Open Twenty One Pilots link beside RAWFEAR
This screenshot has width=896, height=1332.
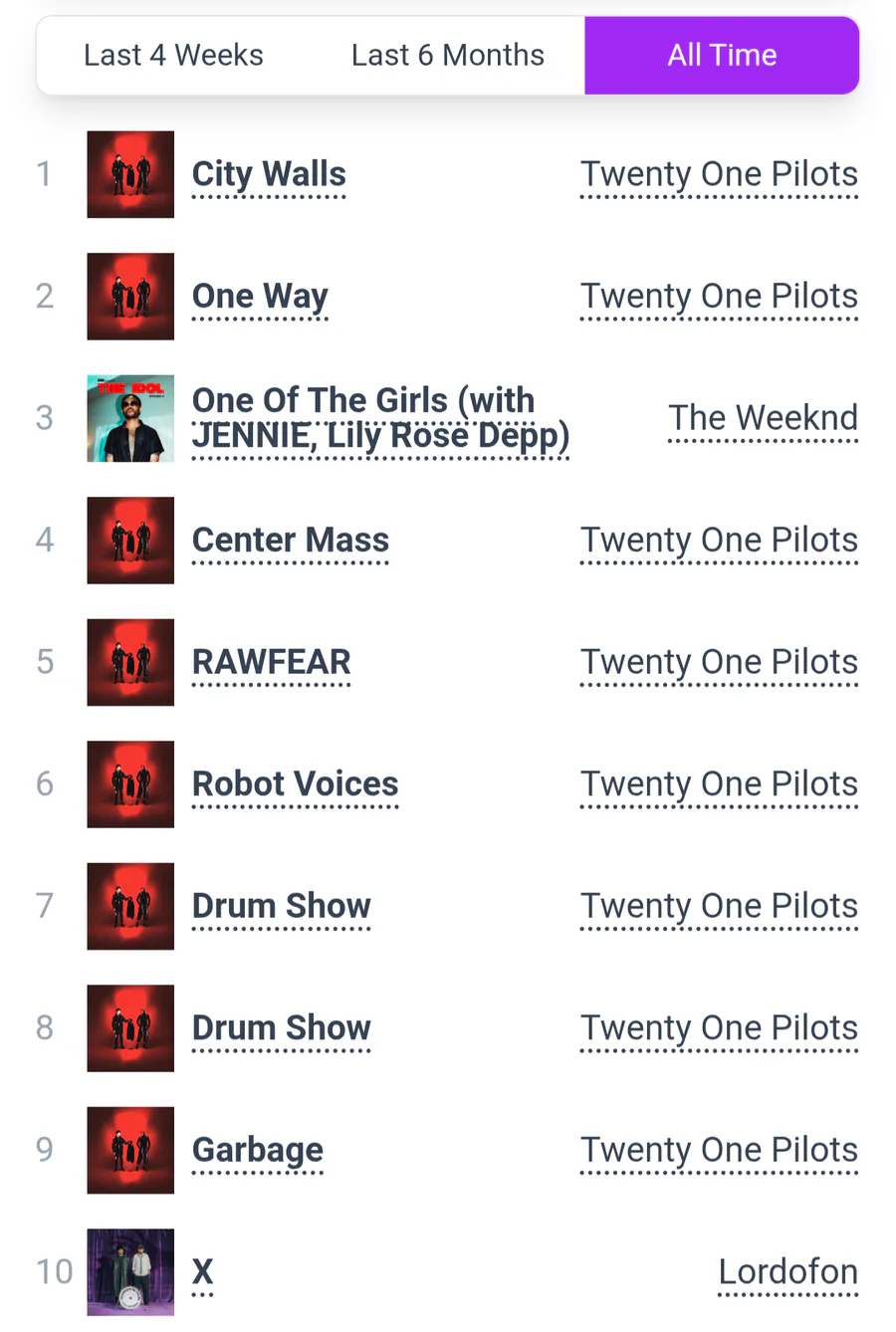click(719, 662)
